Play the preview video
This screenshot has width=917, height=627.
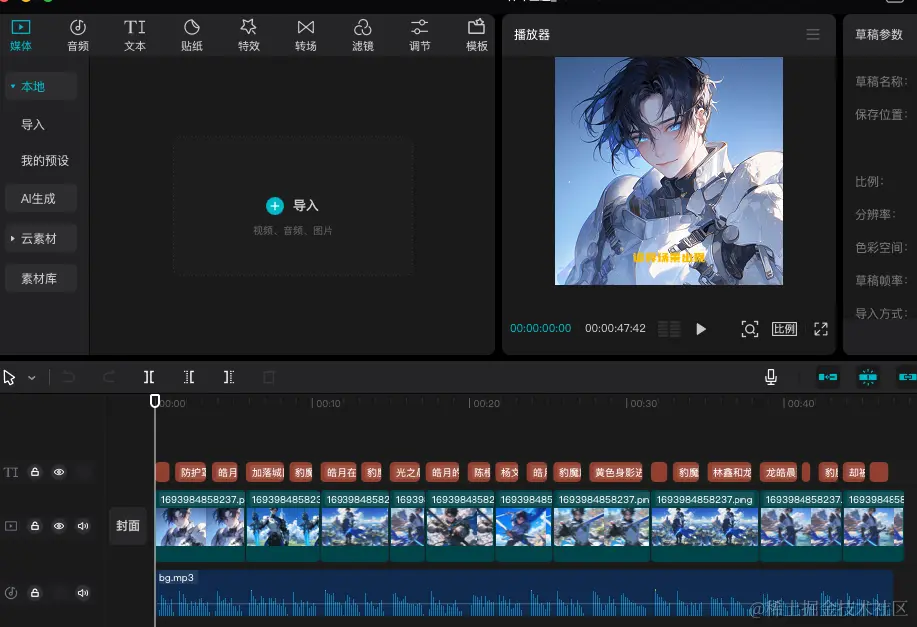[x=701, y=329]
